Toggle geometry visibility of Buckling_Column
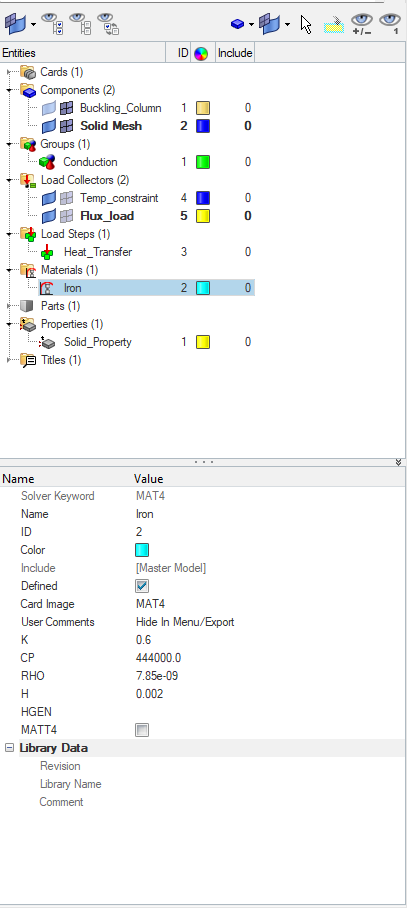 (49, 108)
